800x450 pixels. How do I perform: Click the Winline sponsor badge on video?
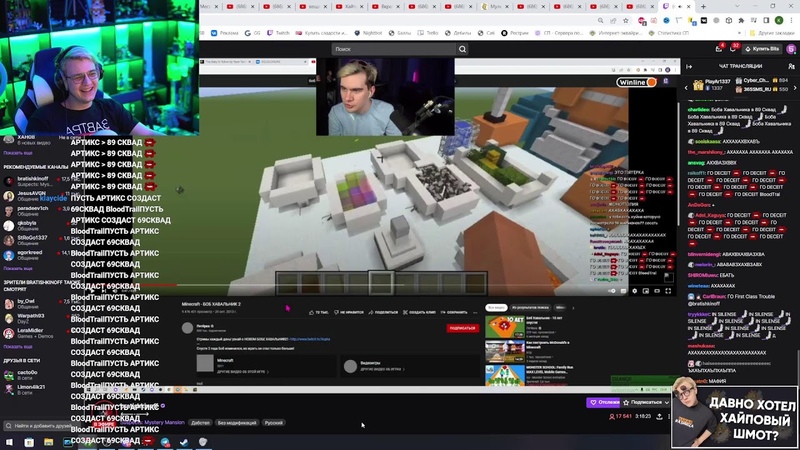click(636, 82)
